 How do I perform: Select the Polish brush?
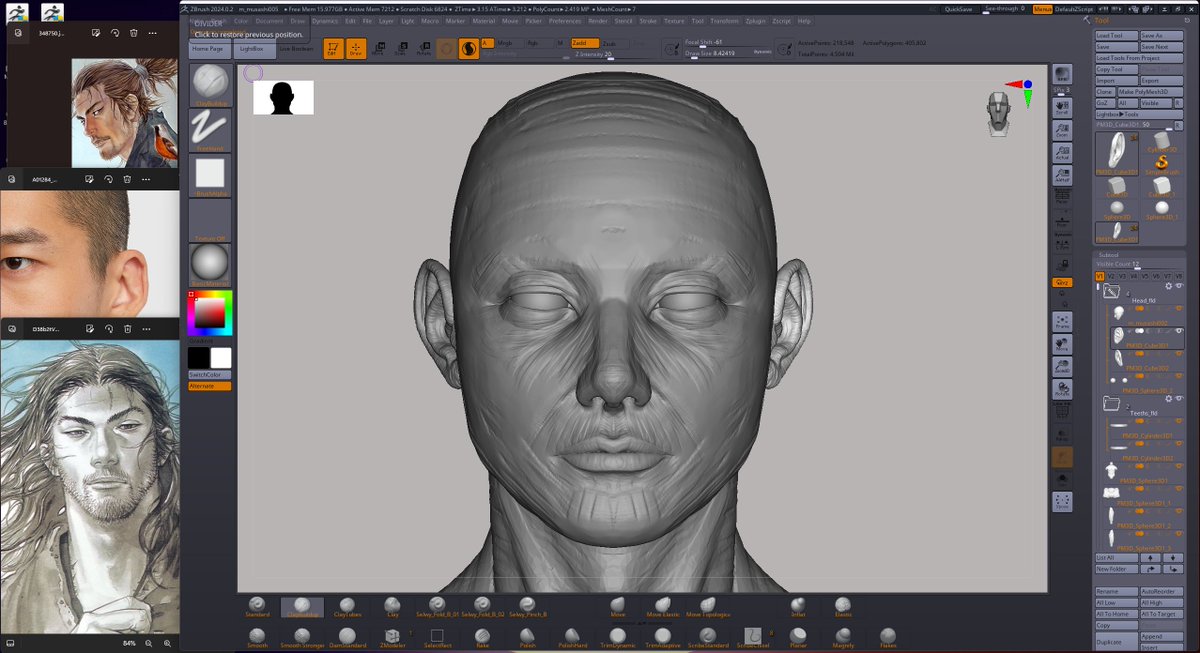527,638
